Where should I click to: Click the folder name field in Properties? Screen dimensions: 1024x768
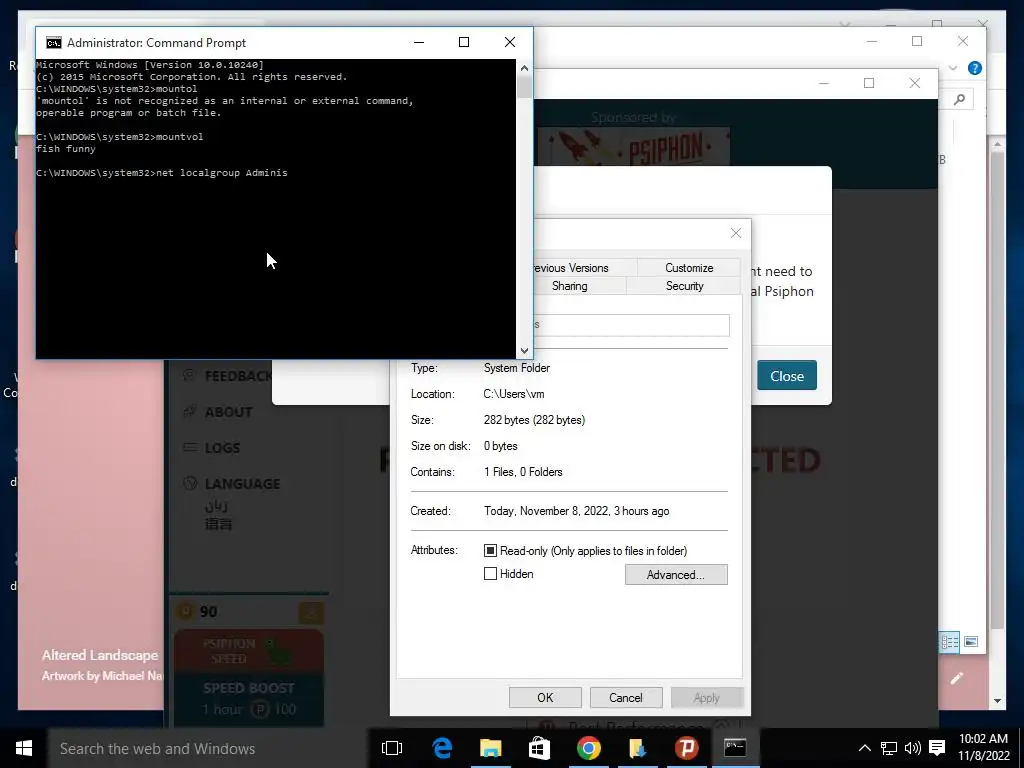coord(631,325)
